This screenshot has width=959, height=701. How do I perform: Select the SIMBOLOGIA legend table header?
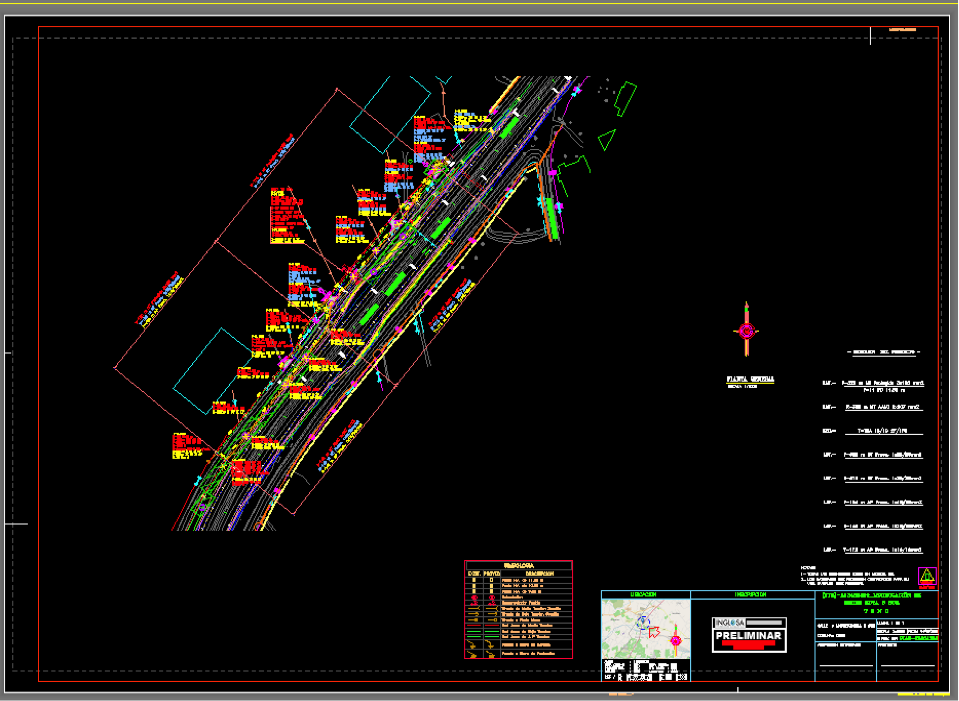tap(518, 565)
